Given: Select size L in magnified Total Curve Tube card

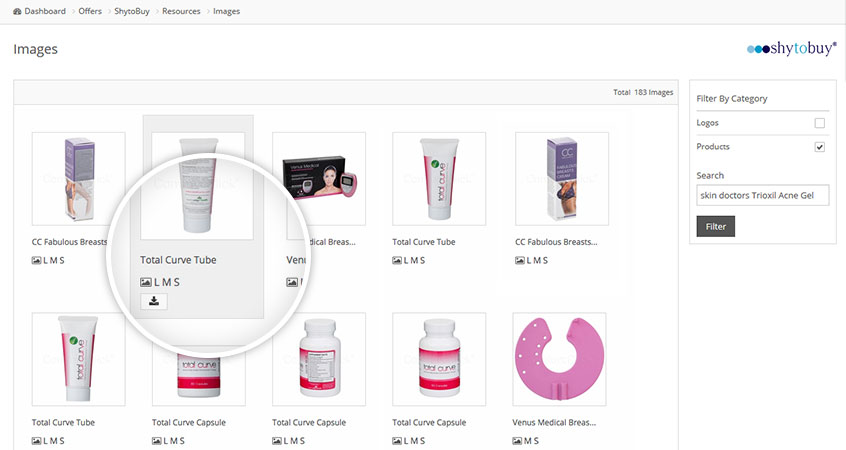Looking at the screenshot, I should tap(157, 282).
